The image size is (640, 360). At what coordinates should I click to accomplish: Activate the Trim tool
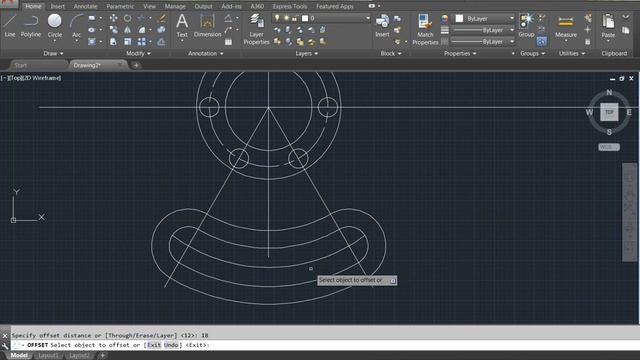pos(142,18)
